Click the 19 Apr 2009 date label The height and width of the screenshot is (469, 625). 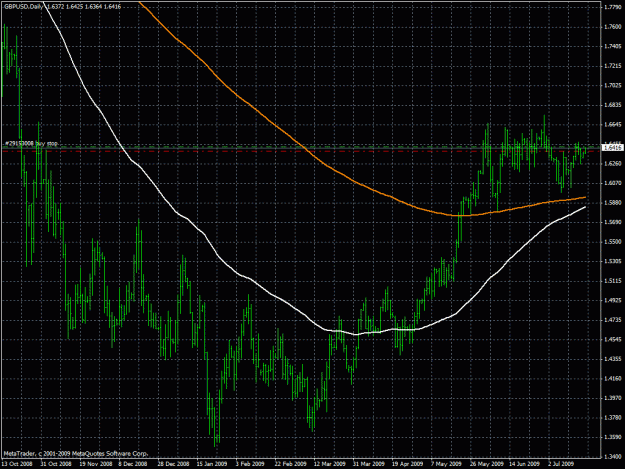[x=407, y=464]
